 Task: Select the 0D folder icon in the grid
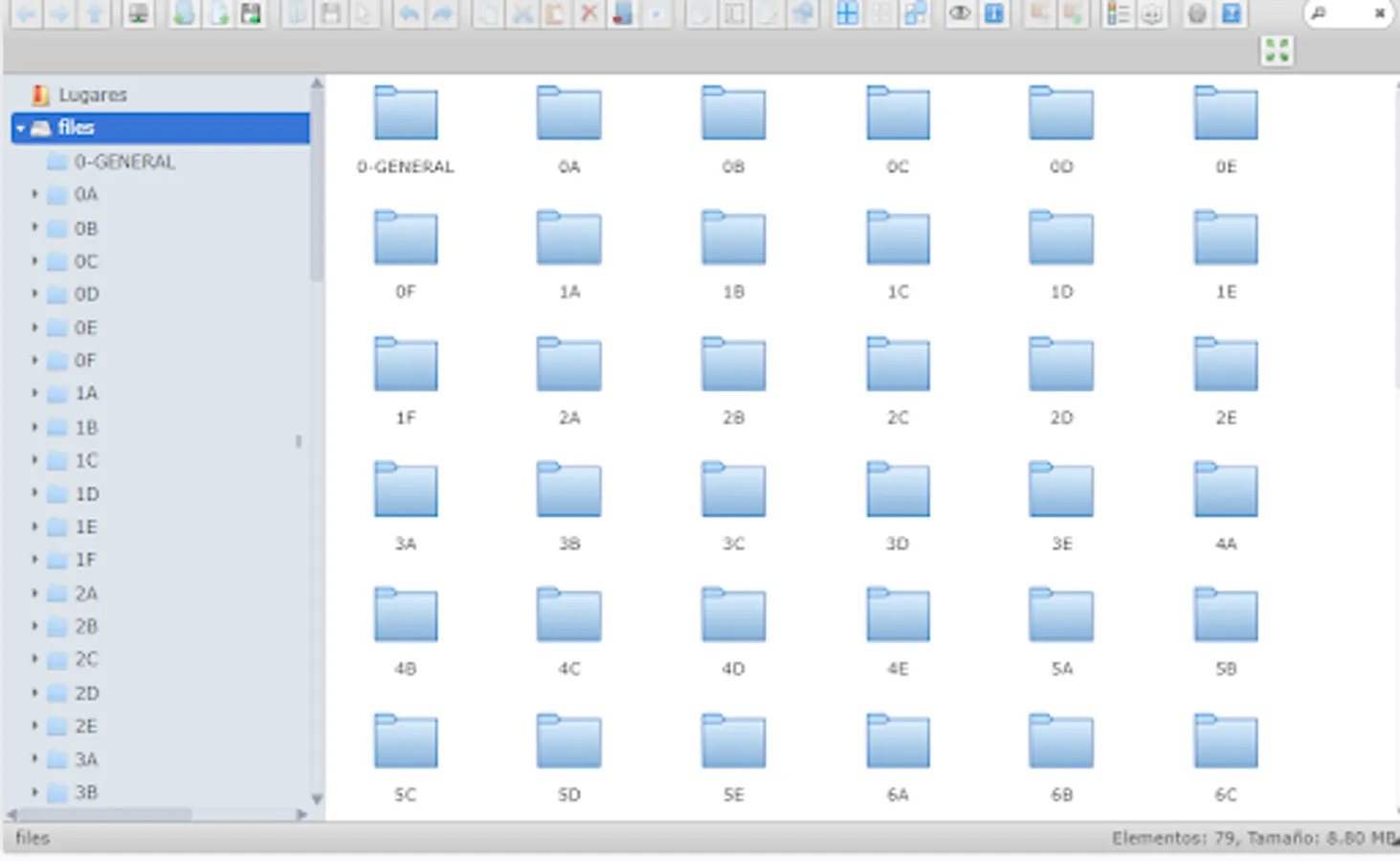click(x=1061, y=114)
